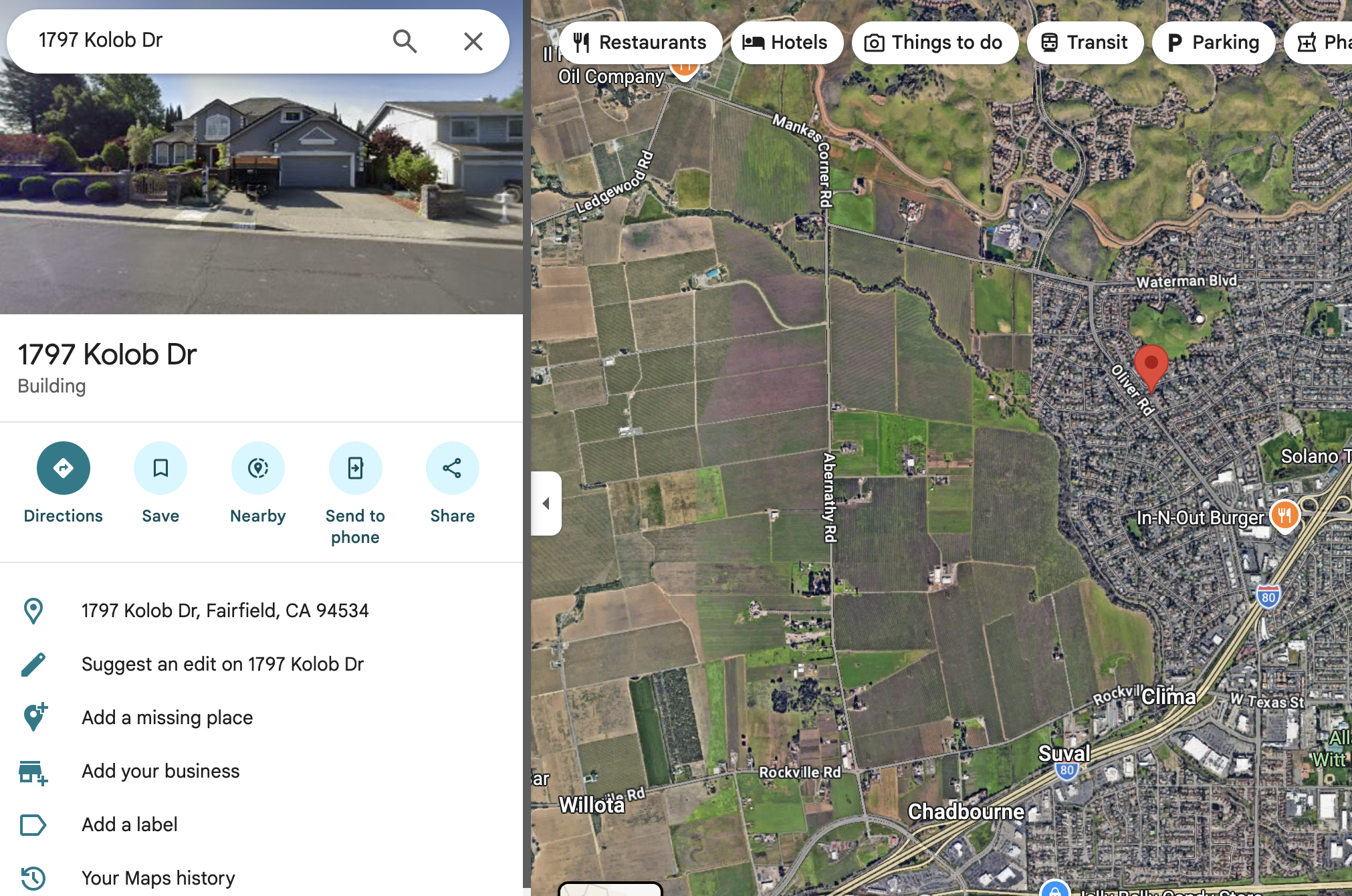The image size is (1352, 896).
Task: Filter map by Restaurants
Action: click(x=641, y=43)
